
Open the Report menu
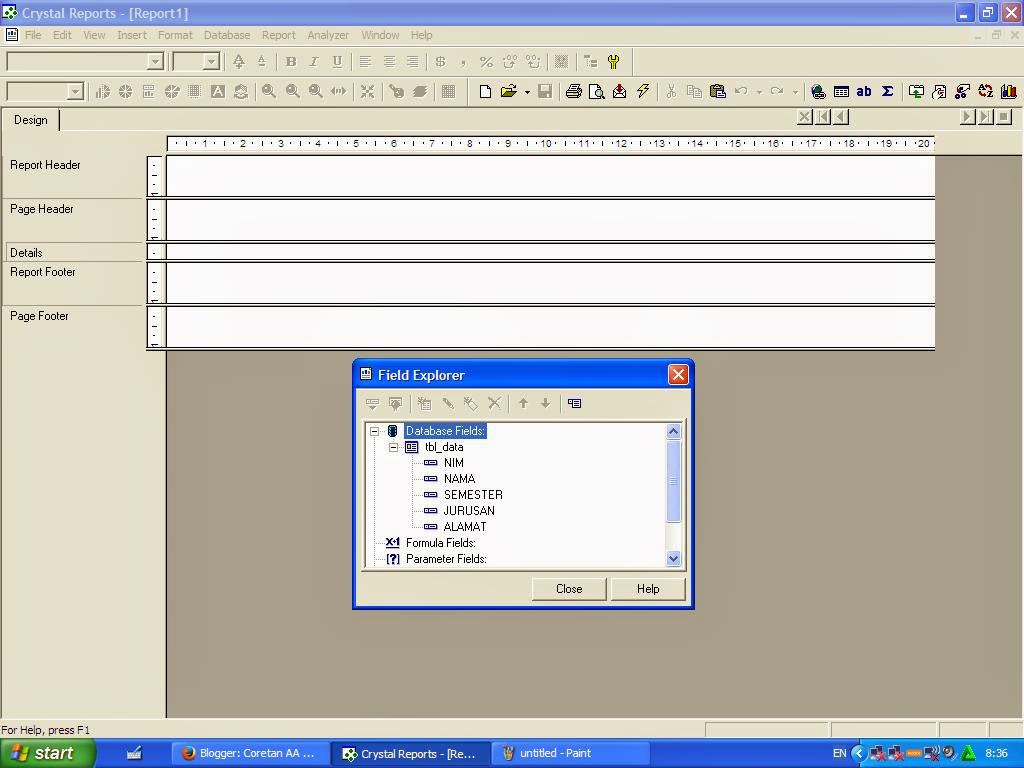coord(278,35)
